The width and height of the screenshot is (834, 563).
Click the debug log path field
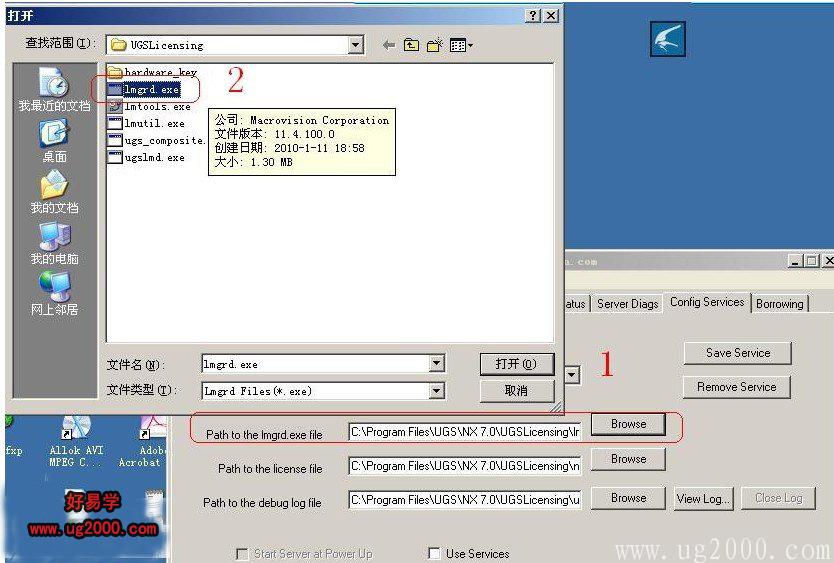465,500
